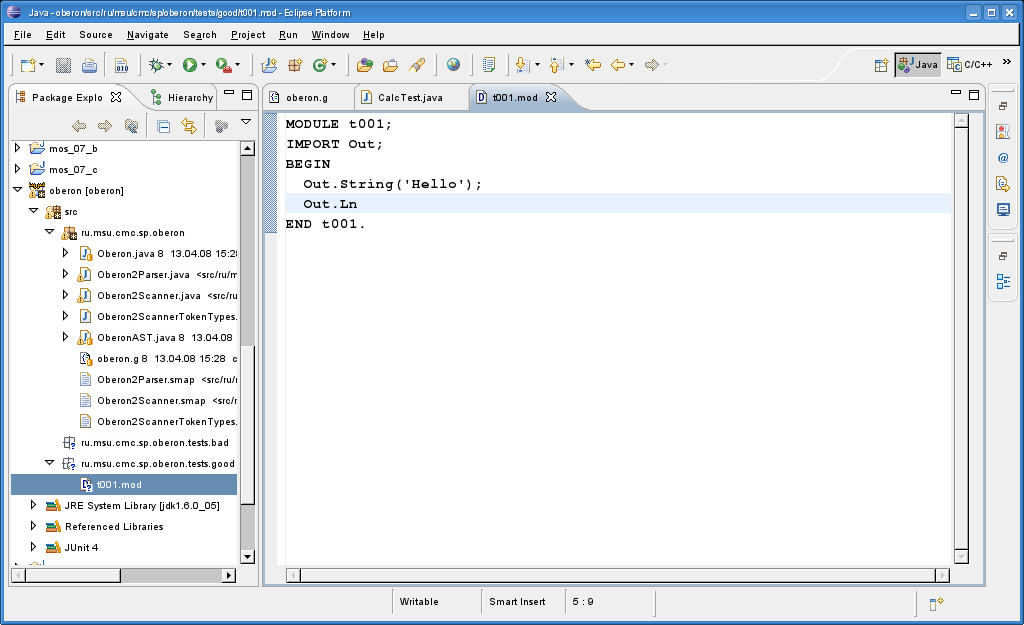1024x625 pixels.
Task: Activate the Java perspective button
Action: 918,65
